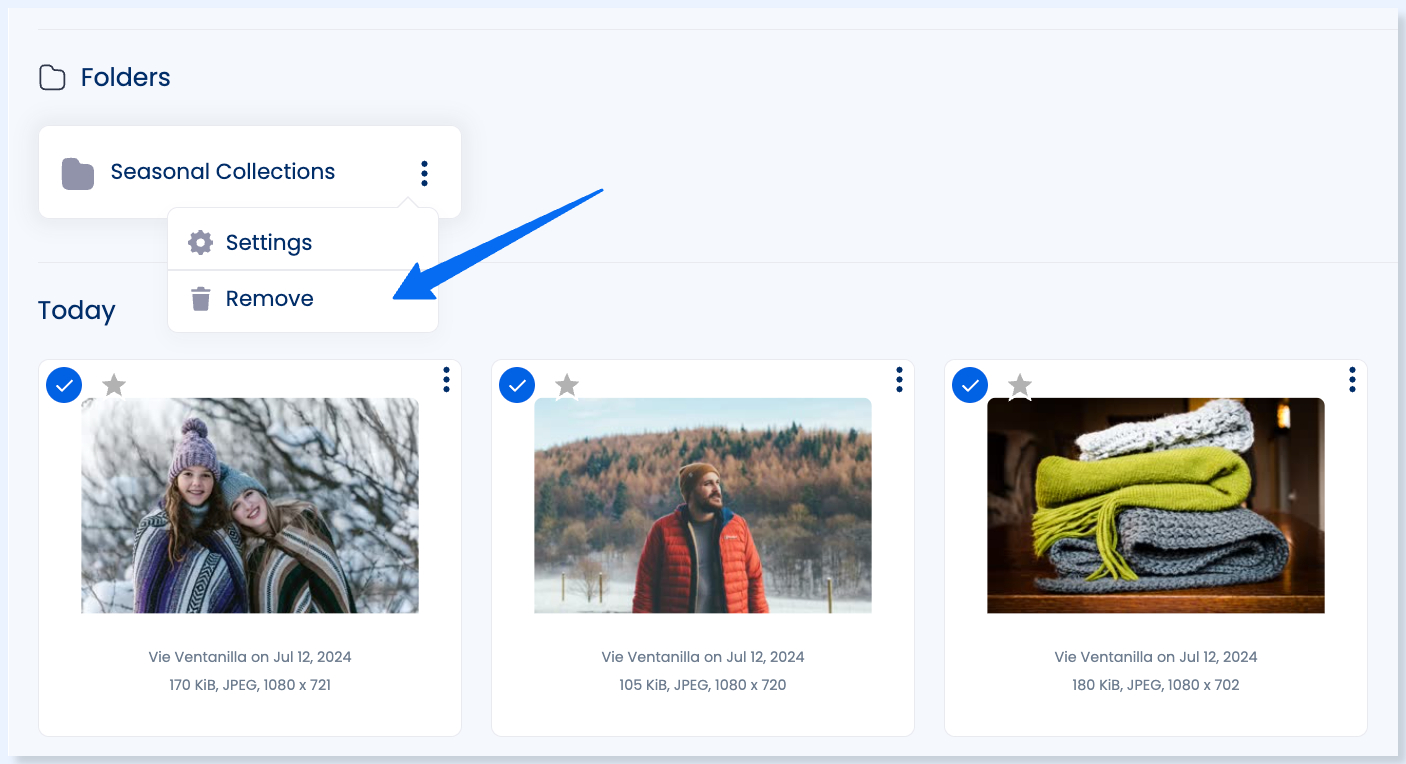Click the folder outline icon beside the Folders heading
Viewport: 1406px width, 764px height.
[x=52, y=77]
